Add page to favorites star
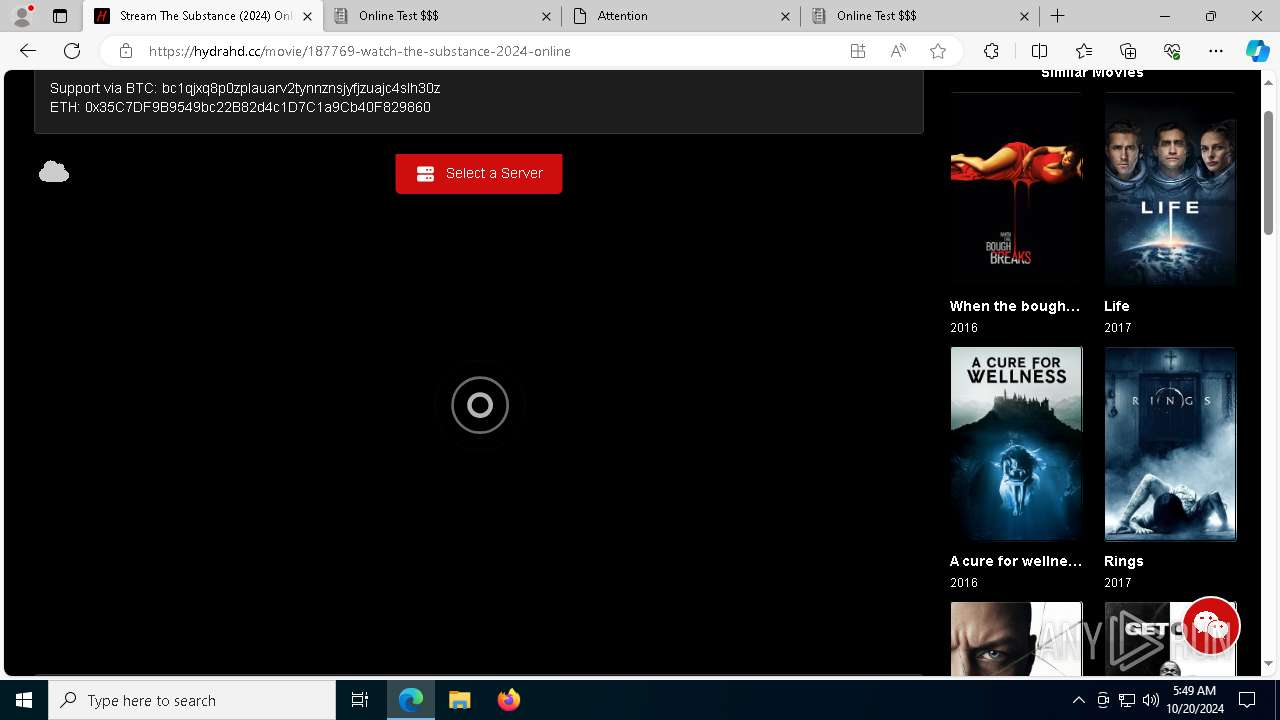The image size is (1280, 720). tap(938, 51)
